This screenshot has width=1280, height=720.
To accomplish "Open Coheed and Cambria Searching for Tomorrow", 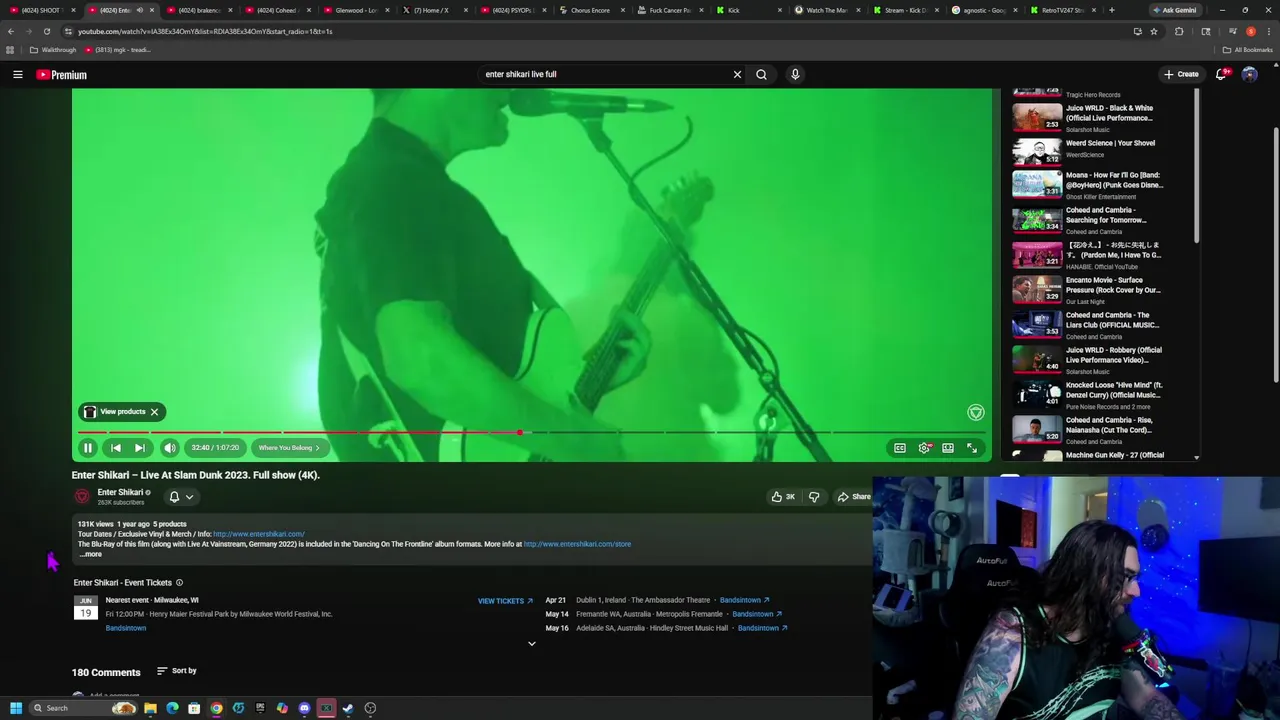I will click(1088, 220).
